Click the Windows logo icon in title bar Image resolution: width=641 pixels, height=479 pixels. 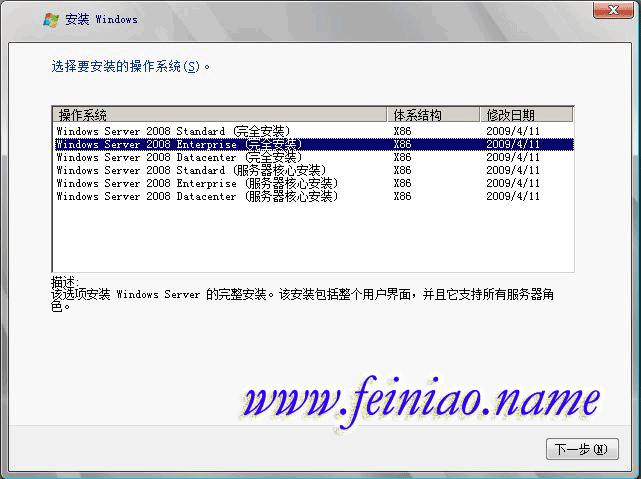point(51,20)
